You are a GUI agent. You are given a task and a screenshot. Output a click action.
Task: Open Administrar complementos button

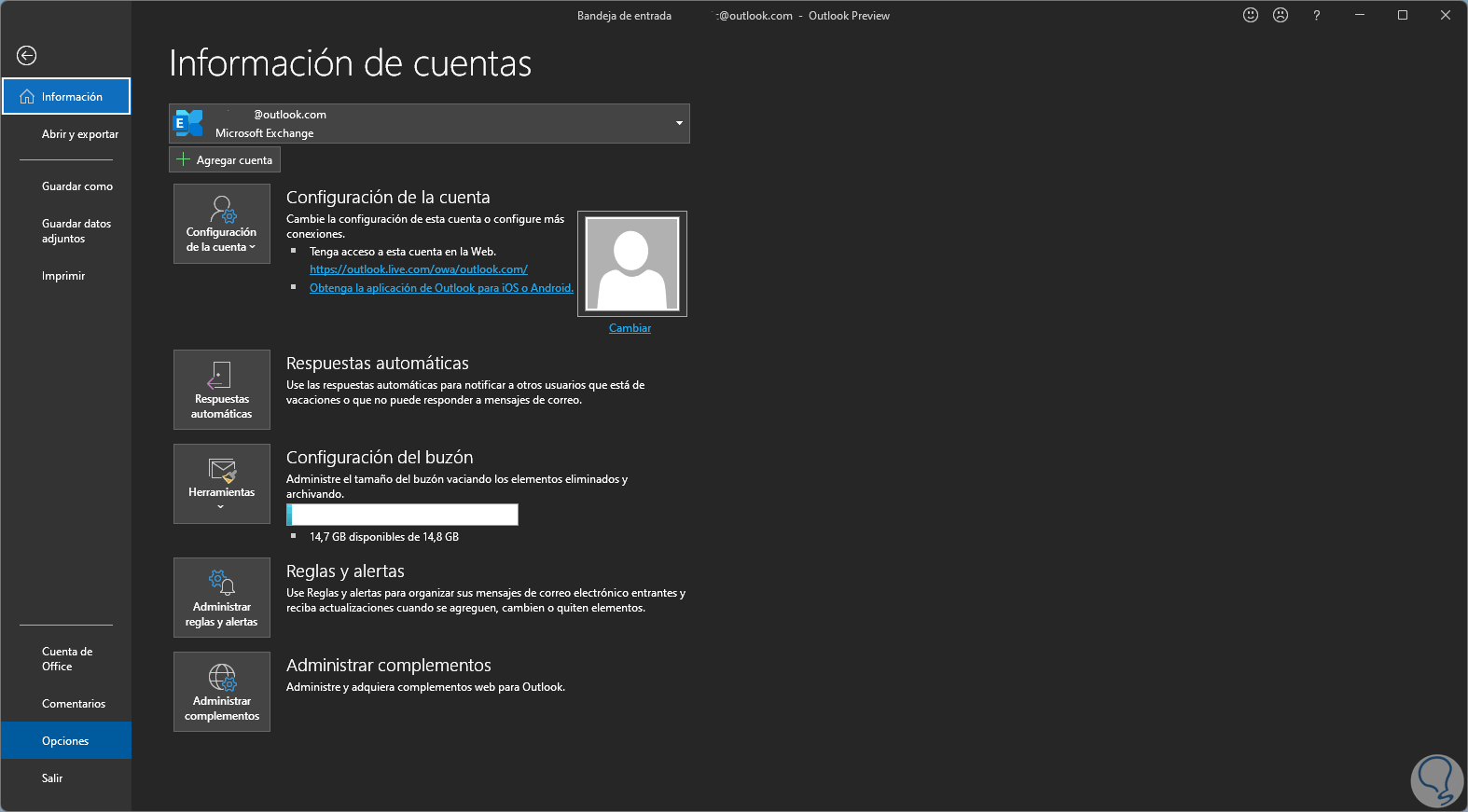[x=222, y=692]
